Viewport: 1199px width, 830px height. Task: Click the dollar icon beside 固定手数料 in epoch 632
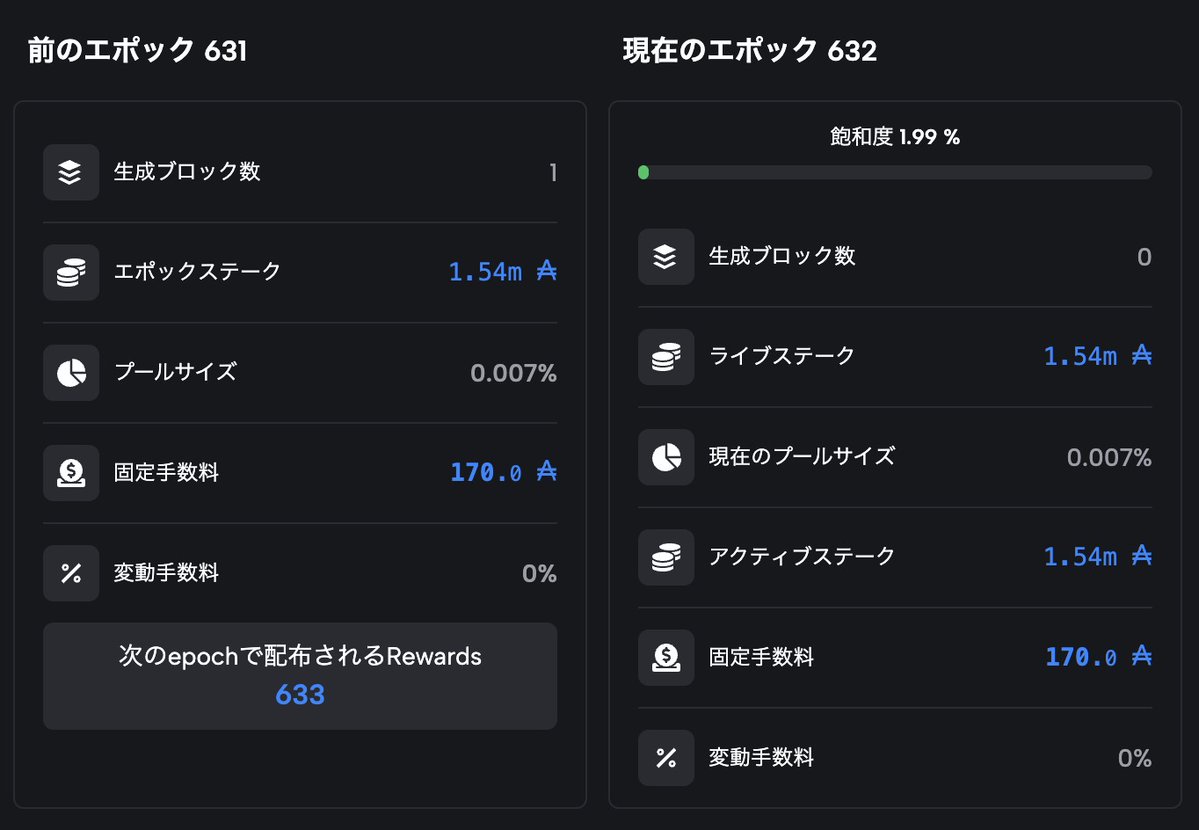[666, 658]
